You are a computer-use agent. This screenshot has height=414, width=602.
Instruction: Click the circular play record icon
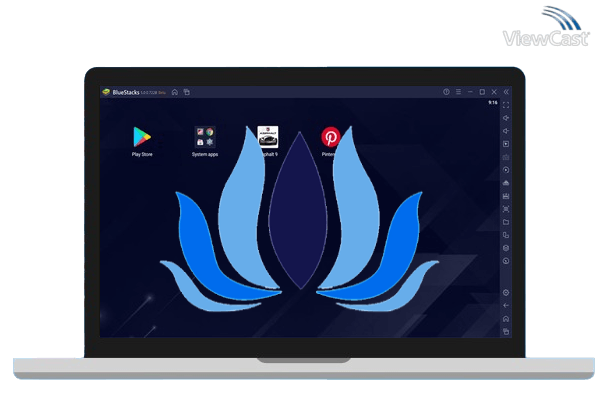(506, 170)
